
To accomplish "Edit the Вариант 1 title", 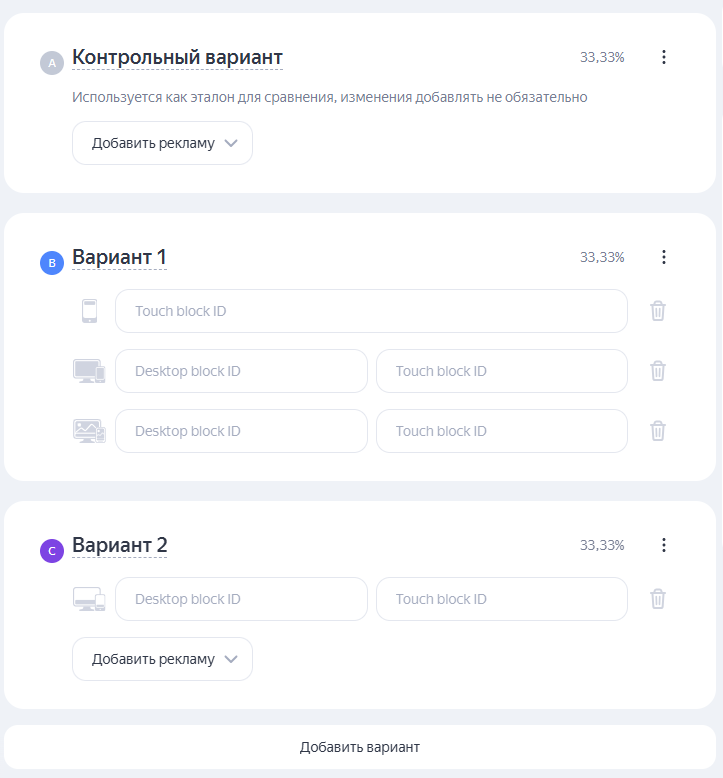I will click(x=119, y=258).
